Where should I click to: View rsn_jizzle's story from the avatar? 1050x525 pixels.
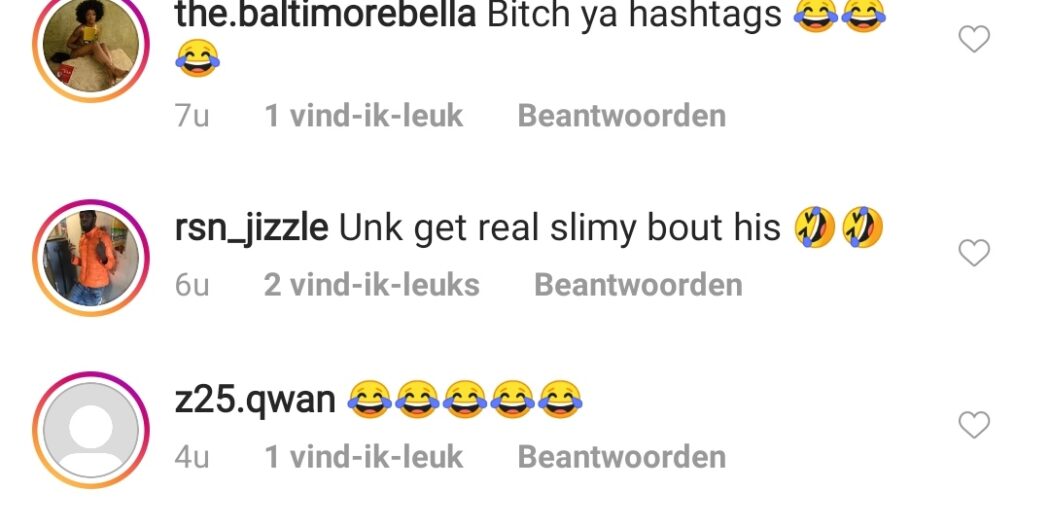pos(91,258)
